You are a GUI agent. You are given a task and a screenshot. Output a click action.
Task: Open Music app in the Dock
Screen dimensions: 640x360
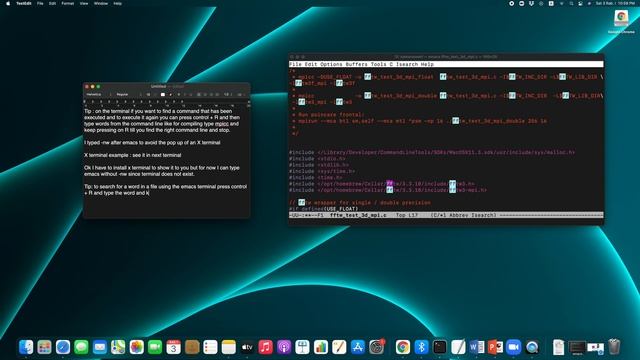point(266,347)
